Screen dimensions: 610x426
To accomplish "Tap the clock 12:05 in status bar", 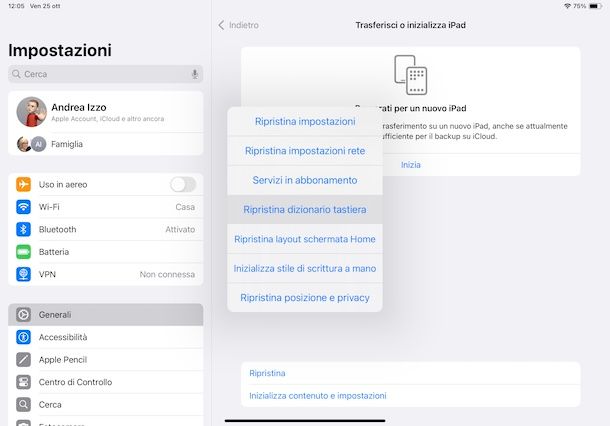I will [16, 6].
